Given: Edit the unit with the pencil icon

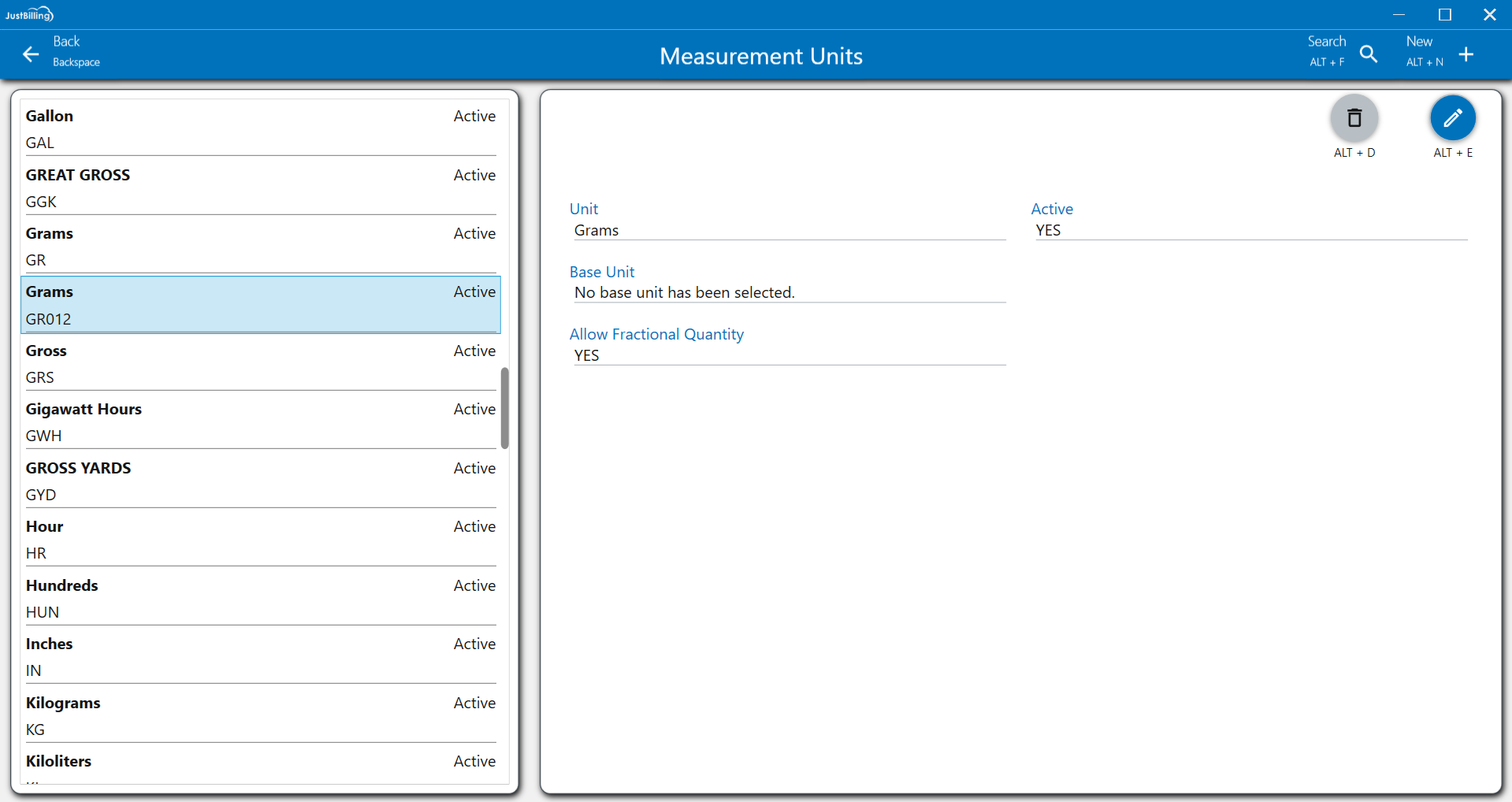Looking at the screenshot, I should click(x=1452, y=118).
